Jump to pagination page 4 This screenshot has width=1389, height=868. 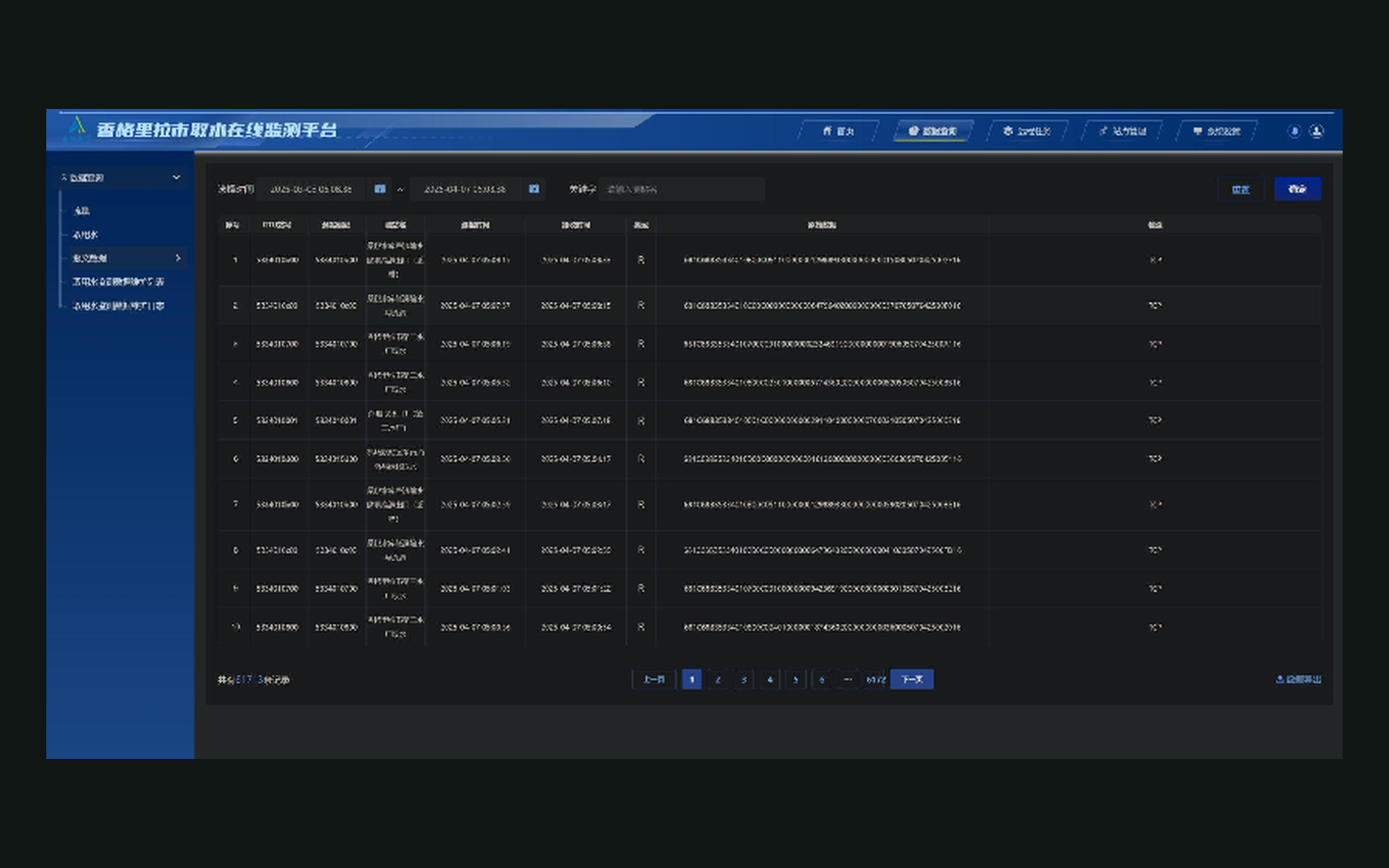coord(770,680)
